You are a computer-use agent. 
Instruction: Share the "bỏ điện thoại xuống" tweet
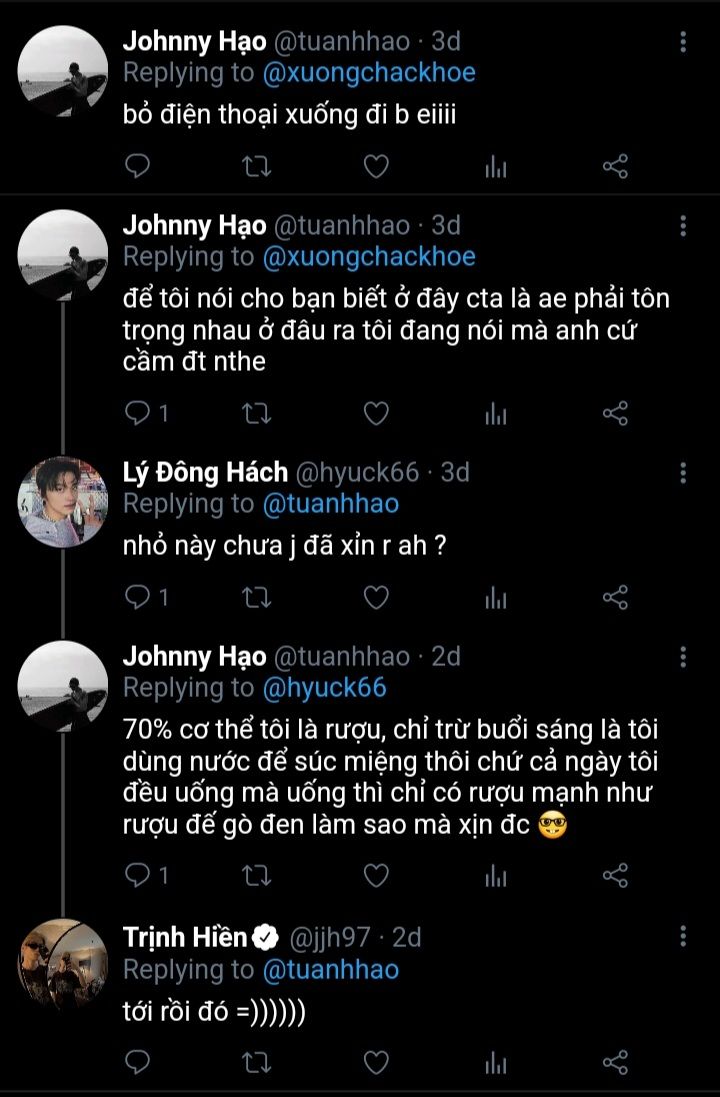(615, 167)
